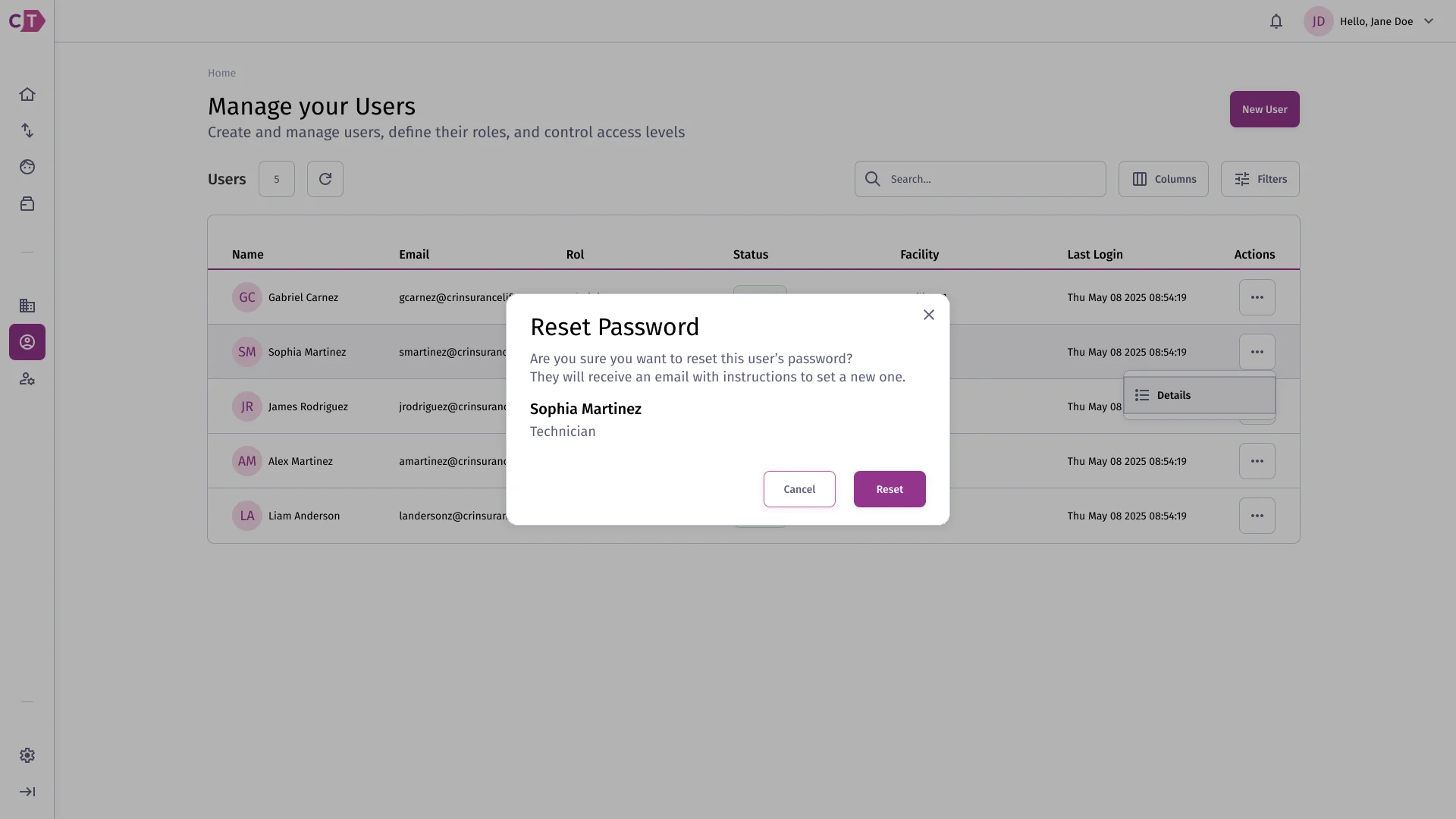Screen dimensions: 1456x819
Task: Open the Home icon in sidebar
Action: click(27, 94)
